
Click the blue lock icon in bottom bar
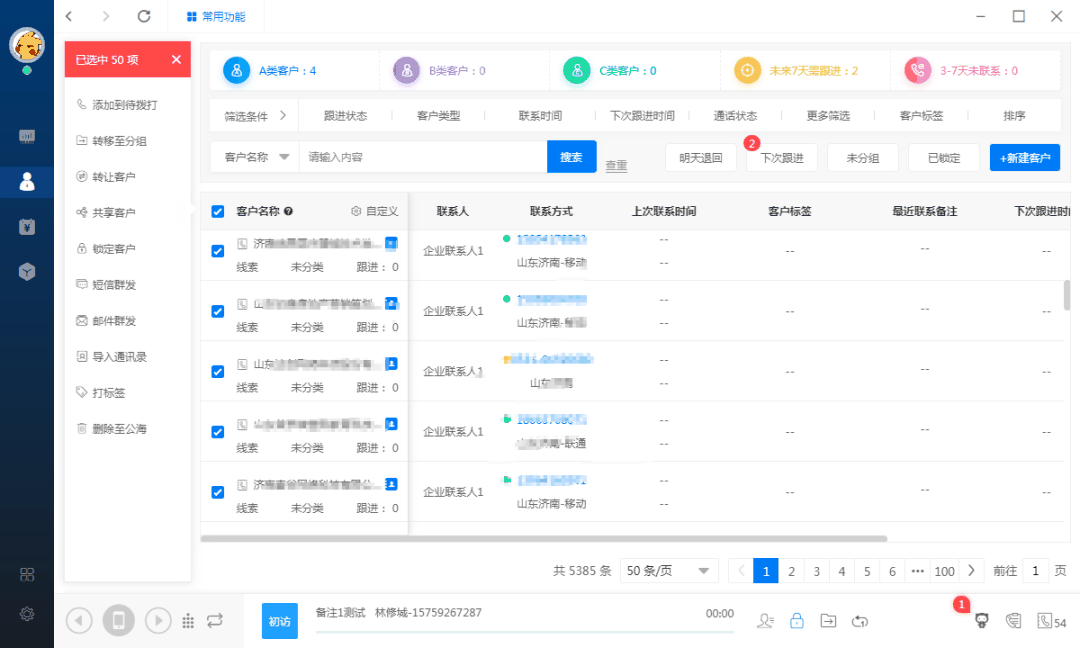point(797,620)
